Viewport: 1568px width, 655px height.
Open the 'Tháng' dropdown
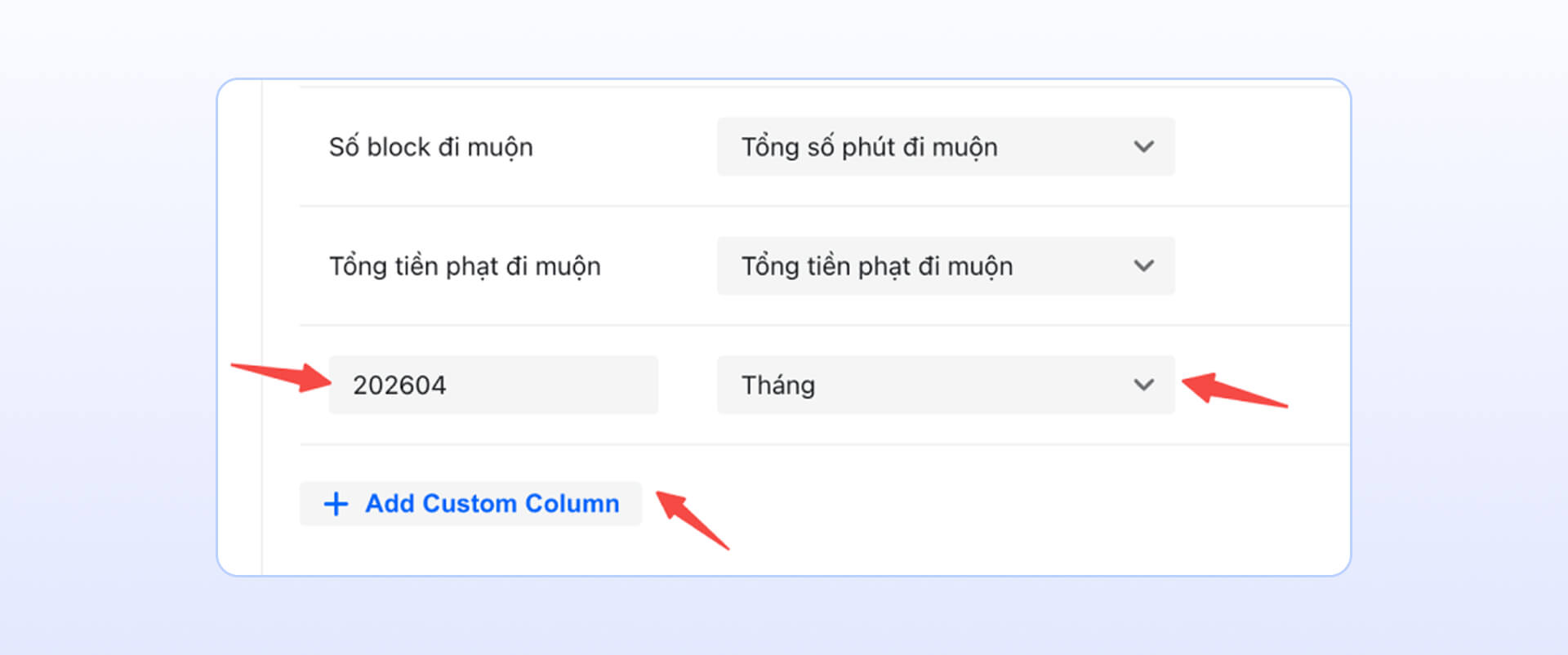[x=946, y=385]
